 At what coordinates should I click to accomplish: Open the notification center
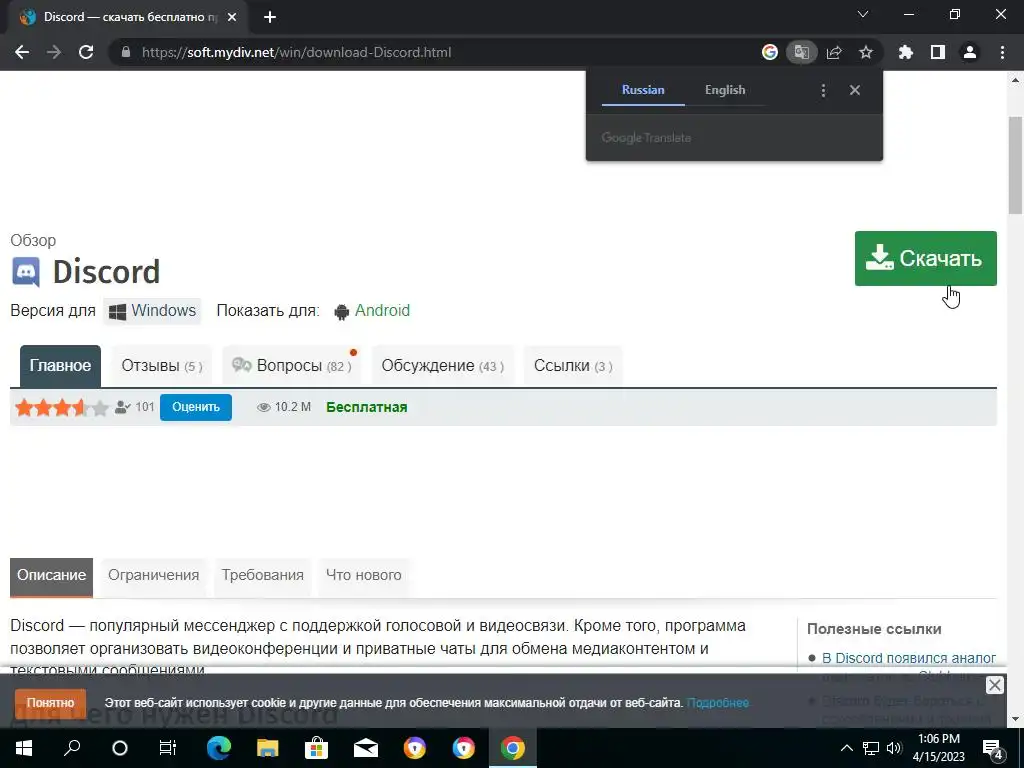coord(992,748)
